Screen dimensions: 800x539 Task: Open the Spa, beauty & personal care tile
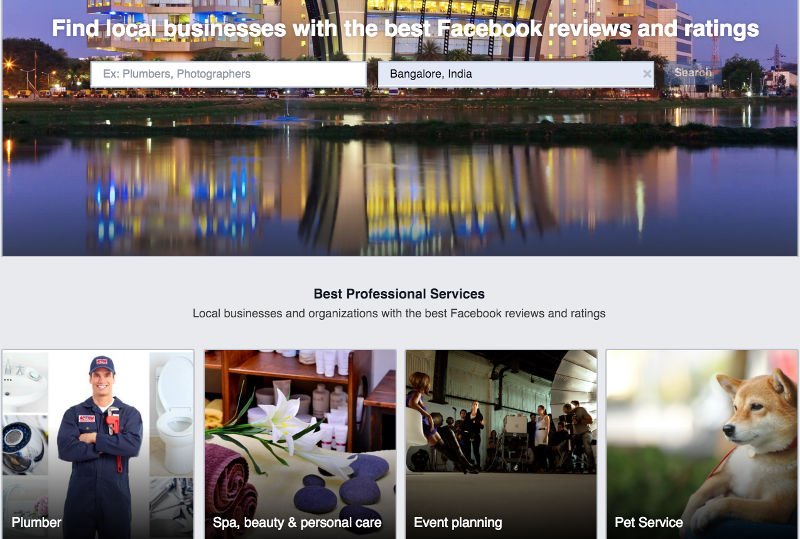[x=301, y=444]
